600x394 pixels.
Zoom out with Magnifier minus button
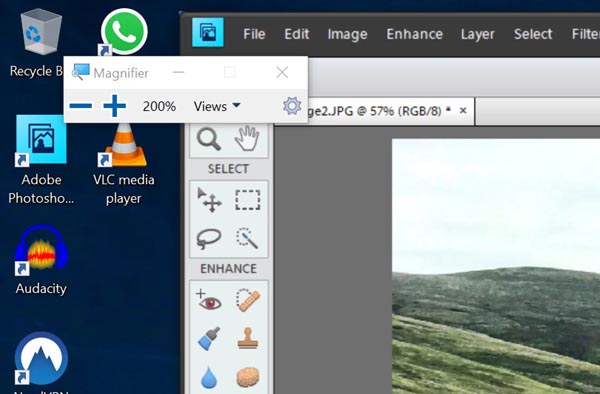81,106
